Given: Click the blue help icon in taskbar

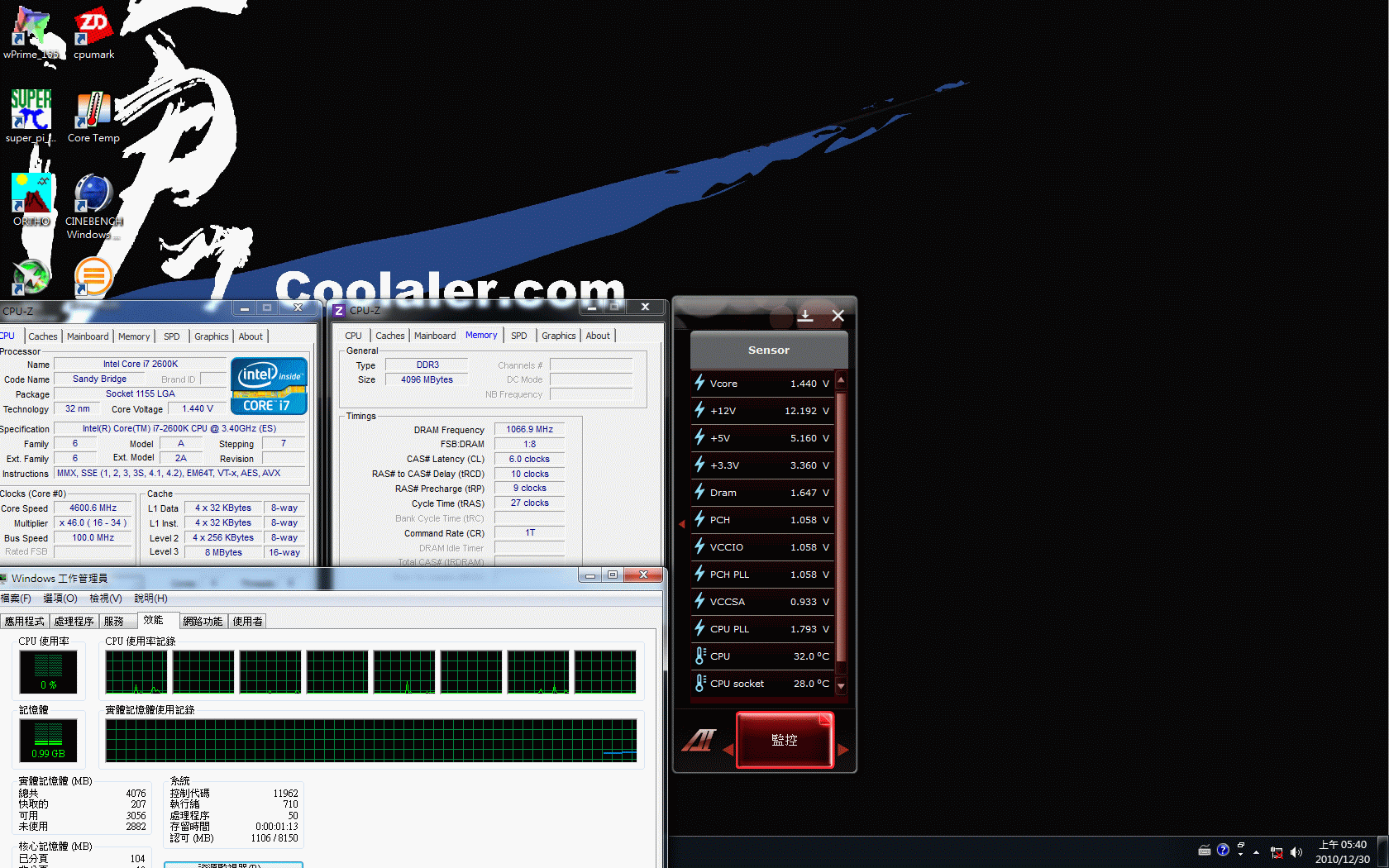Looking at the screenshot, I should (1223, 850).
